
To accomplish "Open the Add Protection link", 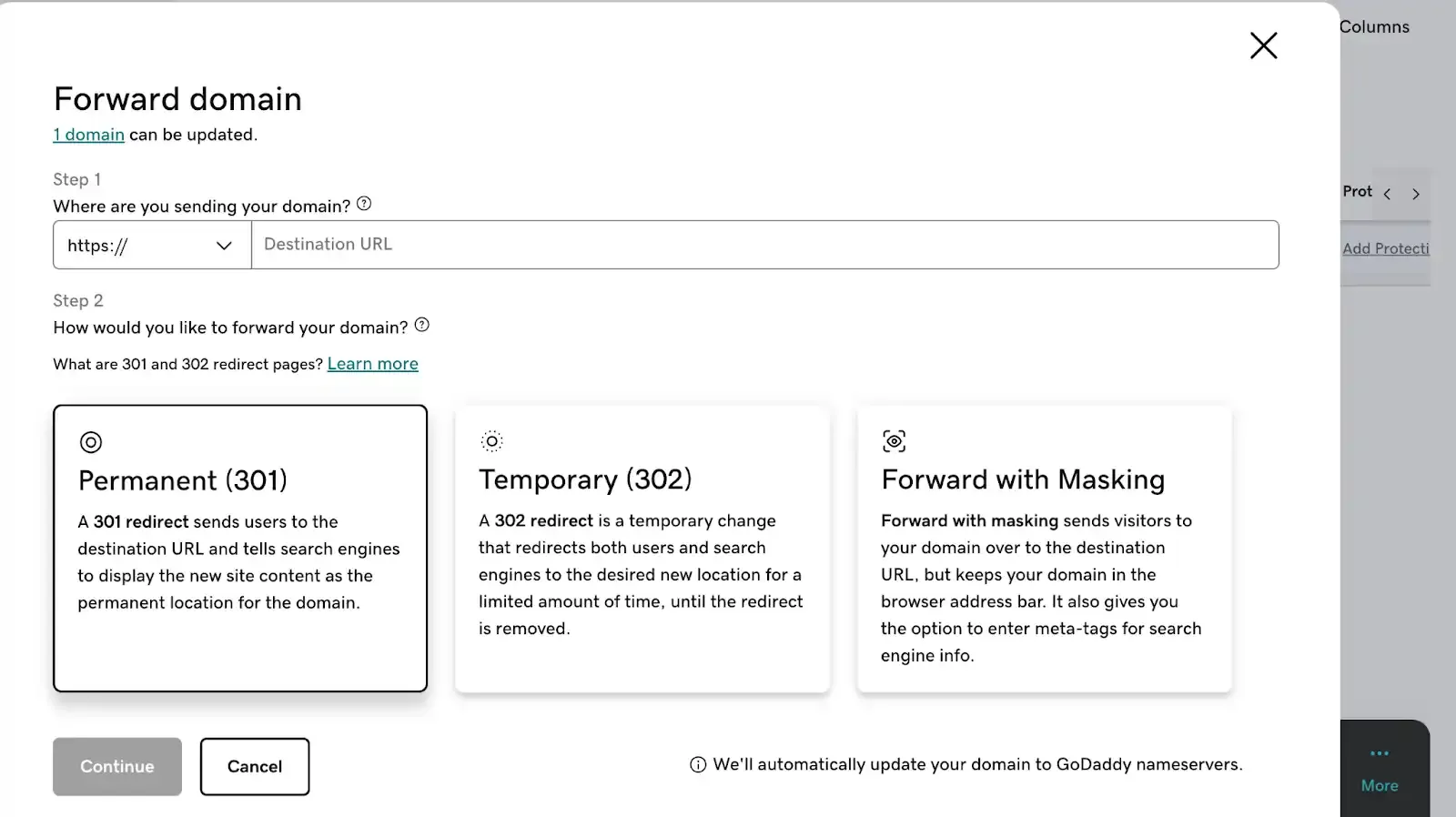I will (x=1386, y=247).
